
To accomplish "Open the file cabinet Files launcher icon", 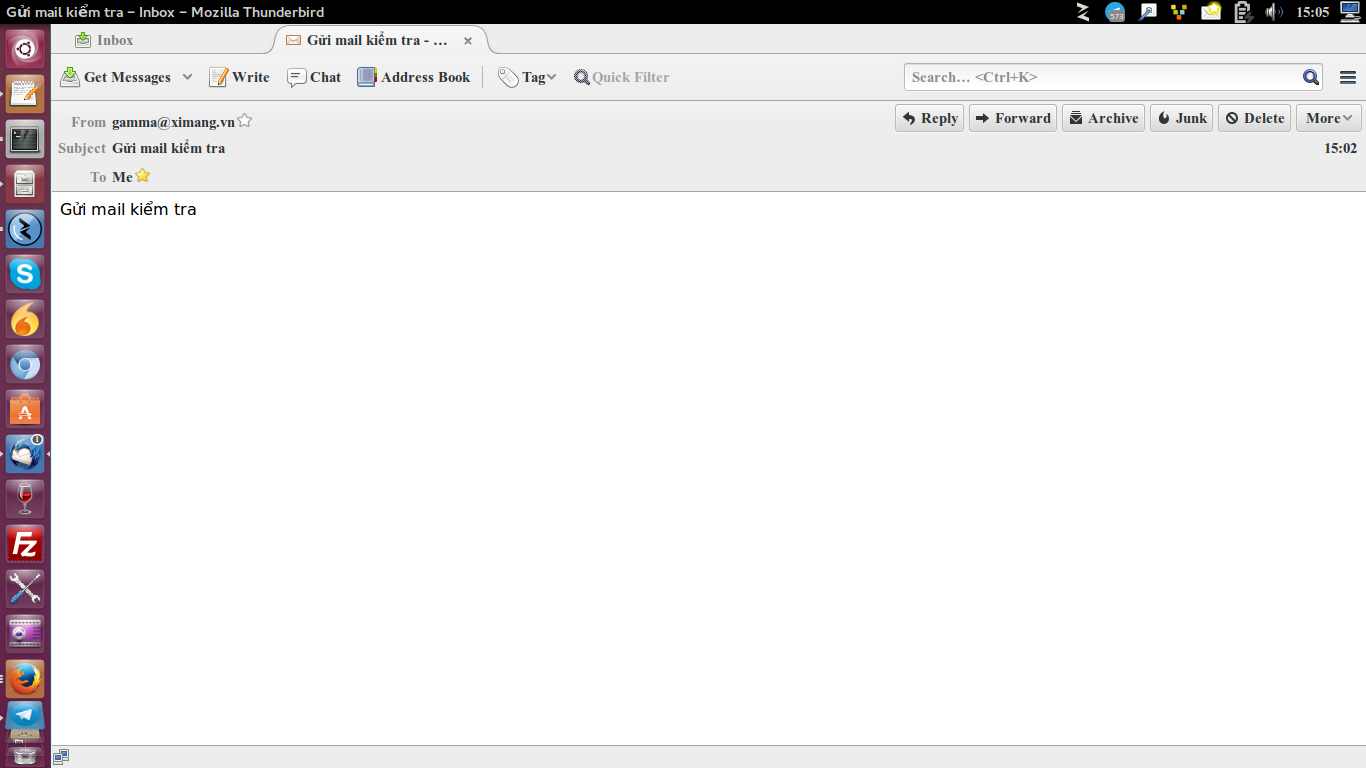I will [x=25, y=183].
